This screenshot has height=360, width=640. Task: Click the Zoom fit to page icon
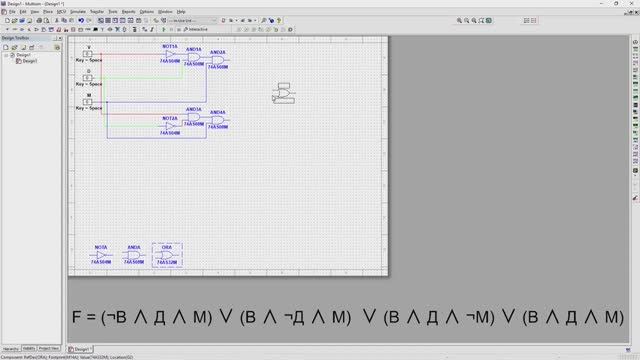[481, 20]
